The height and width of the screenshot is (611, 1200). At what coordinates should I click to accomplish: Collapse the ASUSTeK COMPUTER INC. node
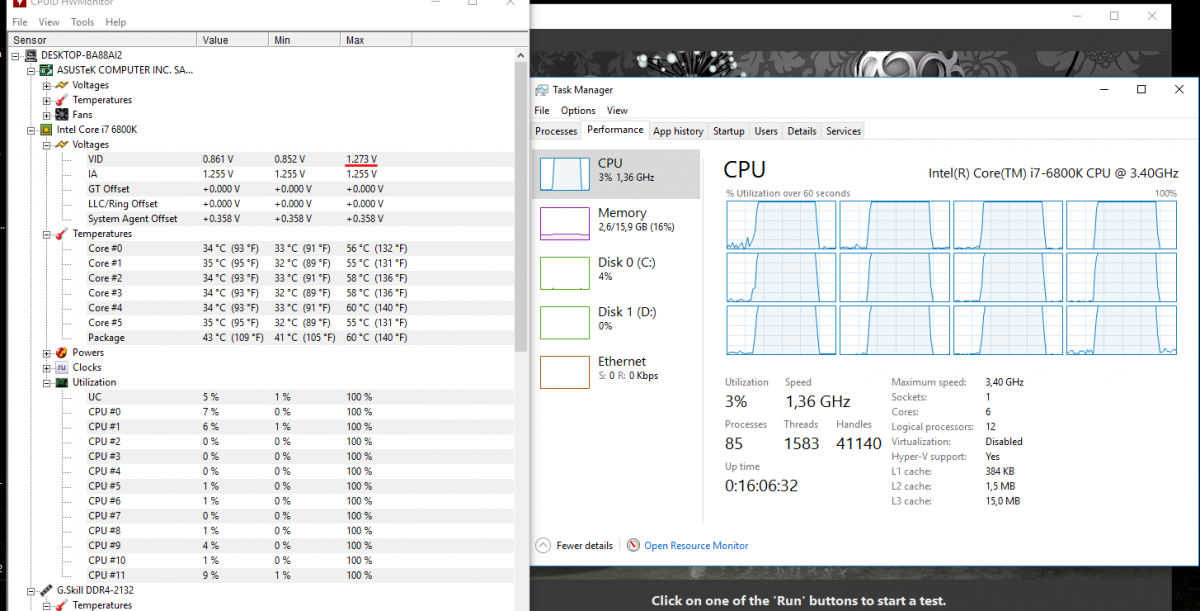pyautogui.click(x=31, y=70)
